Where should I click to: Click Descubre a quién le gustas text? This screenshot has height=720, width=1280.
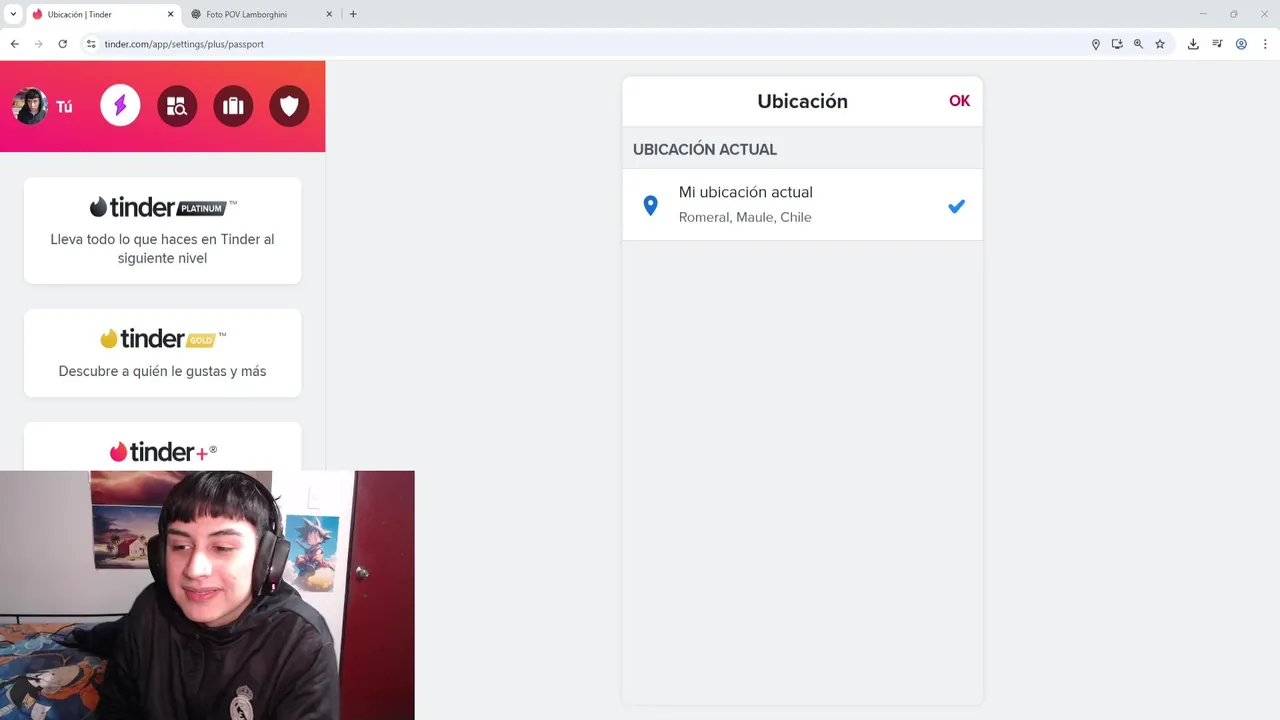[162, 371]
